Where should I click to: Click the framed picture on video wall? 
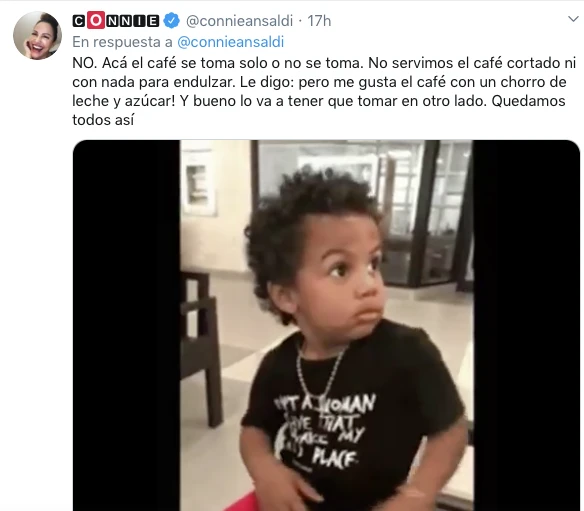[199, 182]
